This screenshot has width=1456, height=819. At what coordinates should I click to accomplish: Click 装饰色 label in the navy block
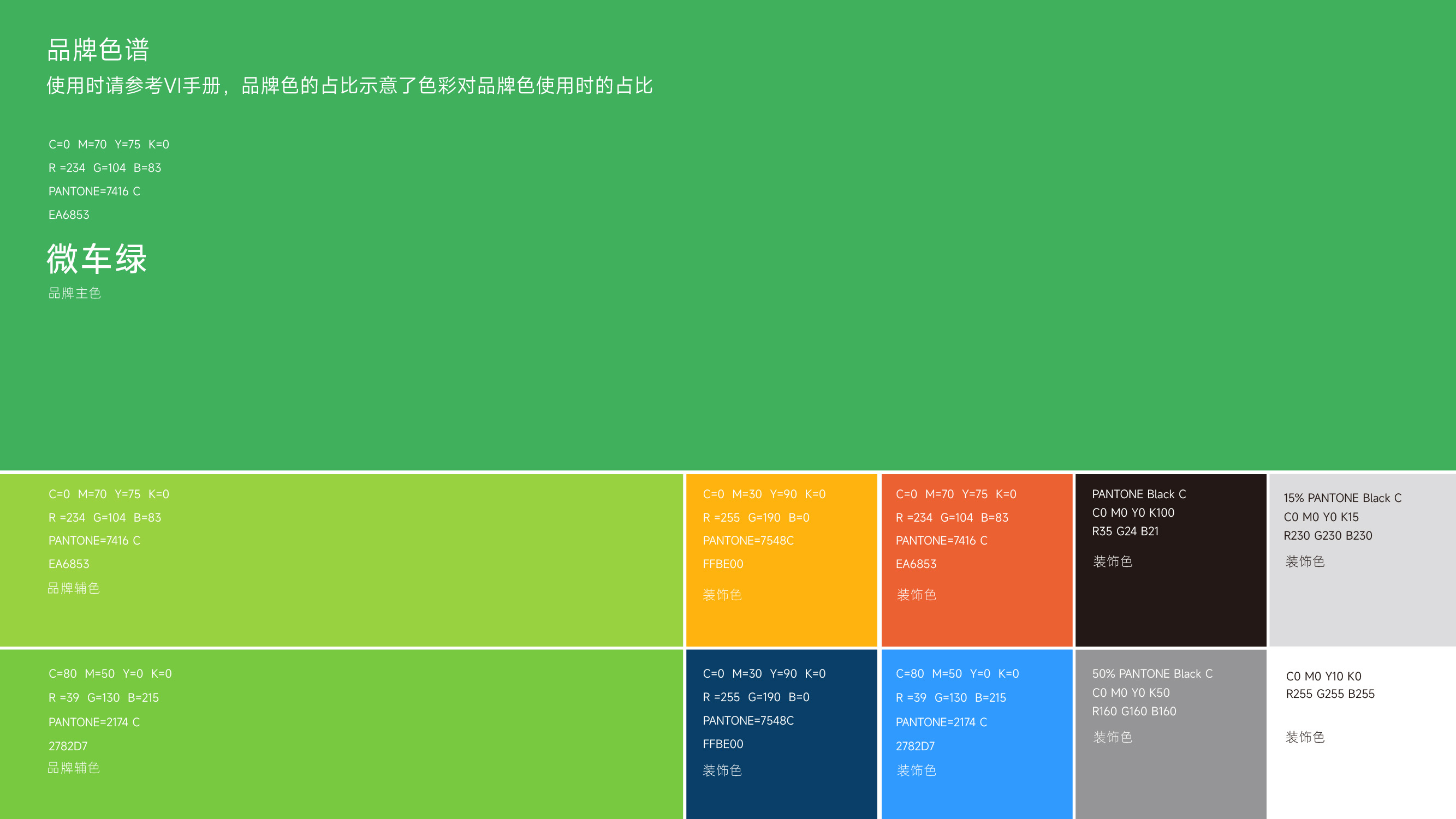(722, 770)
